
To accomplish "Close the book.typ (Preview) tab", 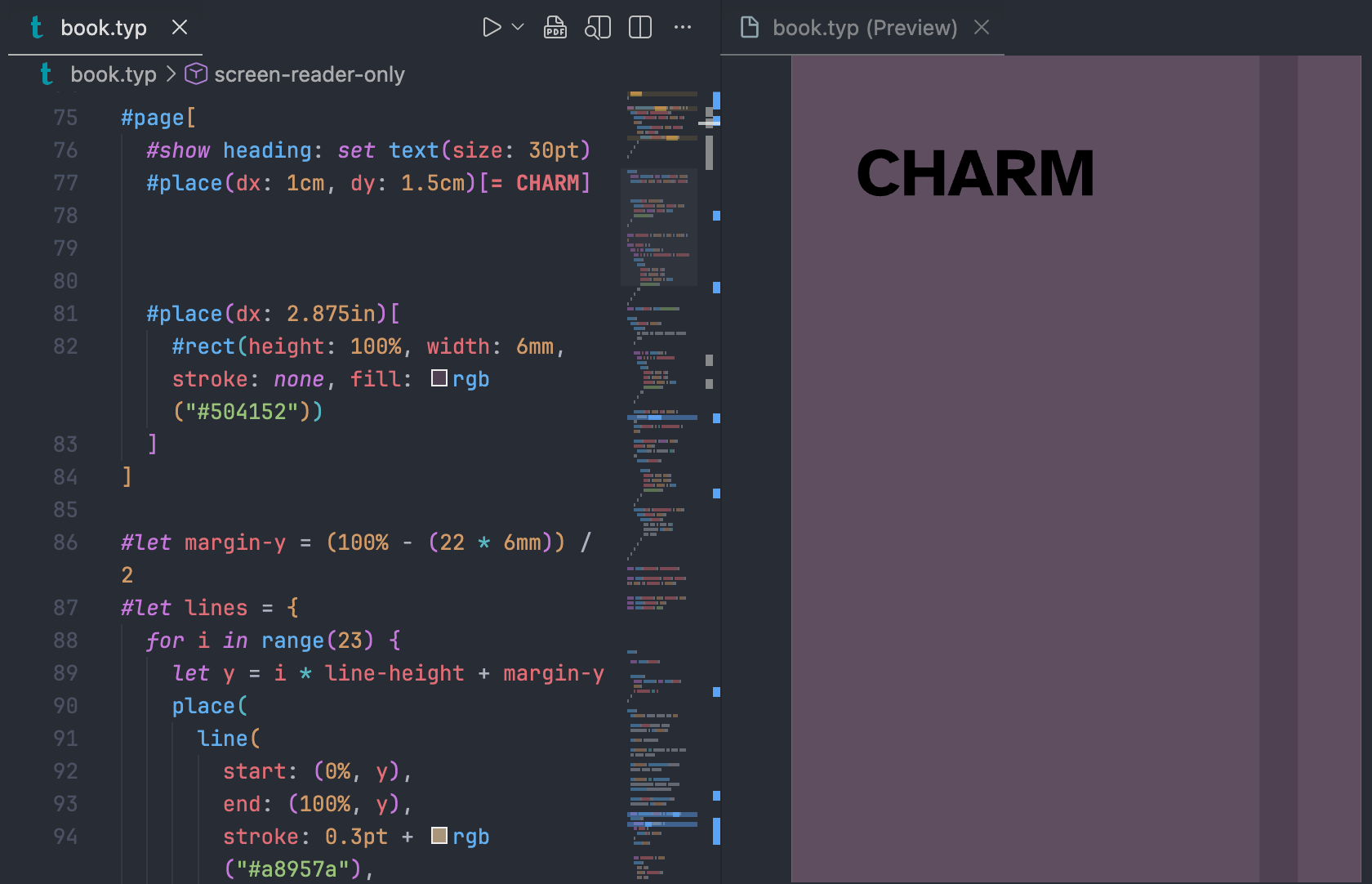I will click(982, 28).
